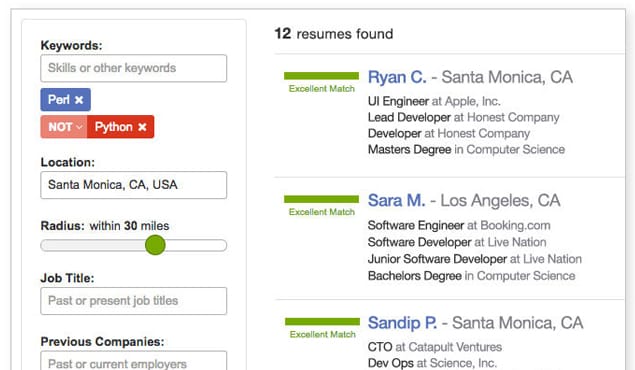
Task: Remove the Perl keyword tag
Action: pos(79,100)
